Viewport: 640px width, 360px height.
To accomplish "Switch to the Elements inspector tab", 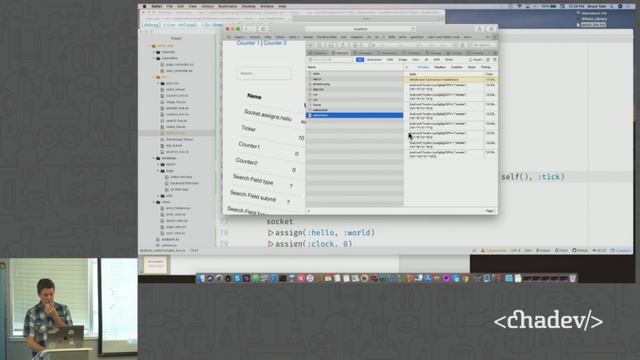I will (318, 53).
